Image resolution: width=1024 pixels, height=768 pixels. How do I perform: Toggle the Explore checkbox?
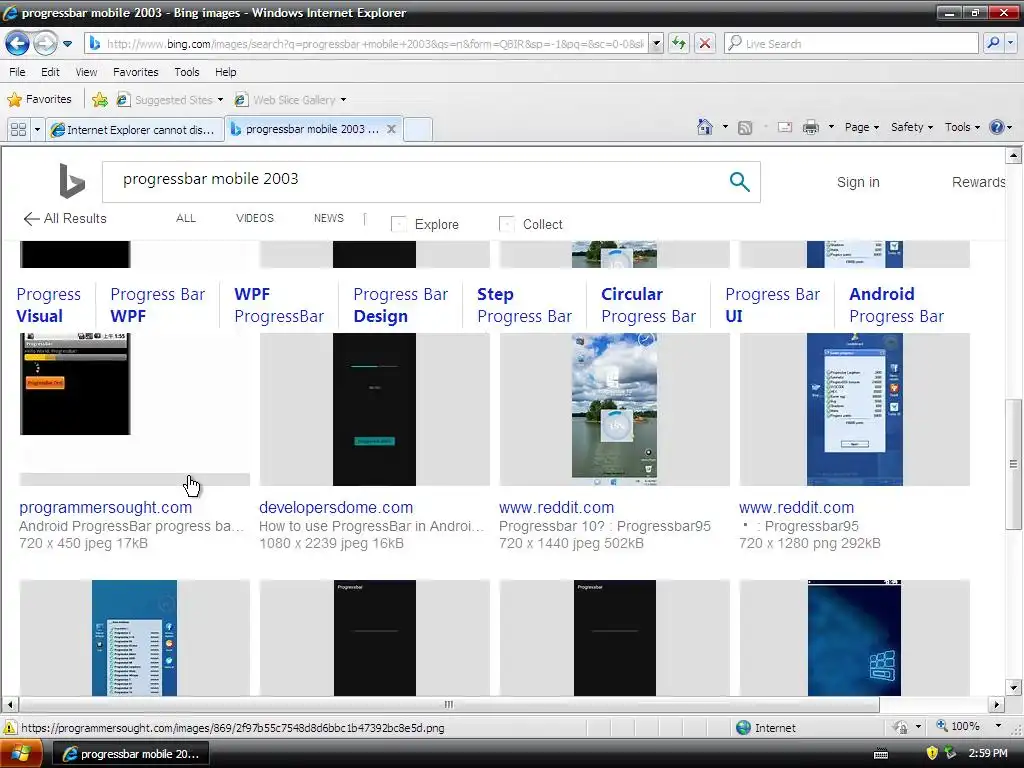(x=398, y=224)
